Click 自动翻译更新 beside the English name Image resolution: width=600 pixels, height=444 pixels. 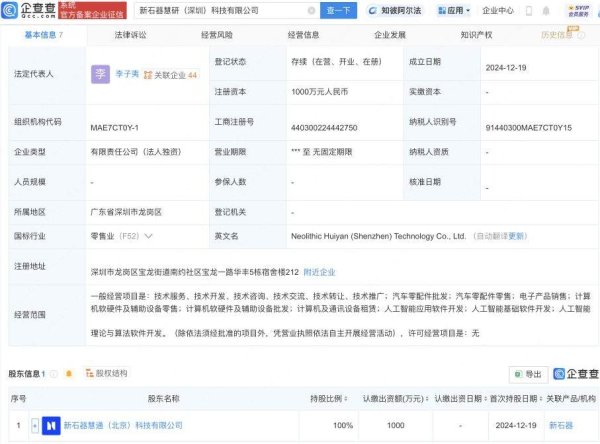pos(500,236)
